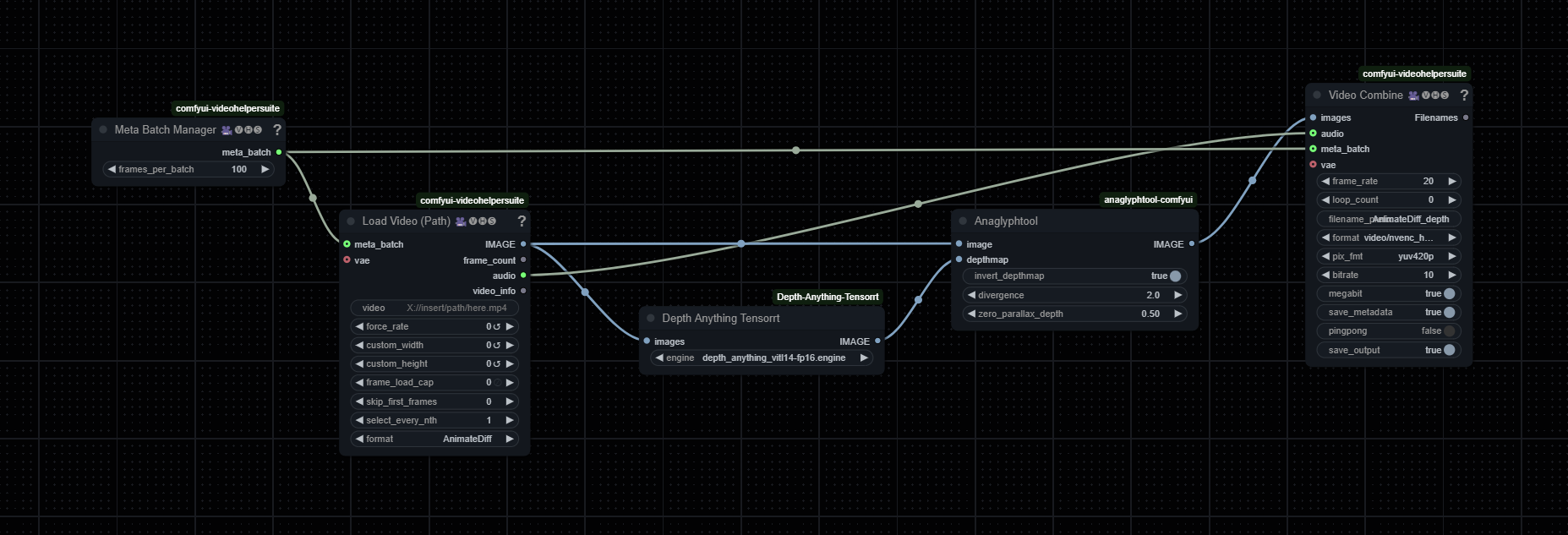The width and height of the screenshot is (1568, 535).
Task: Click comfyui-videohelpersuite badge above Meta Batch Manager
Action: tap(227, 108)
